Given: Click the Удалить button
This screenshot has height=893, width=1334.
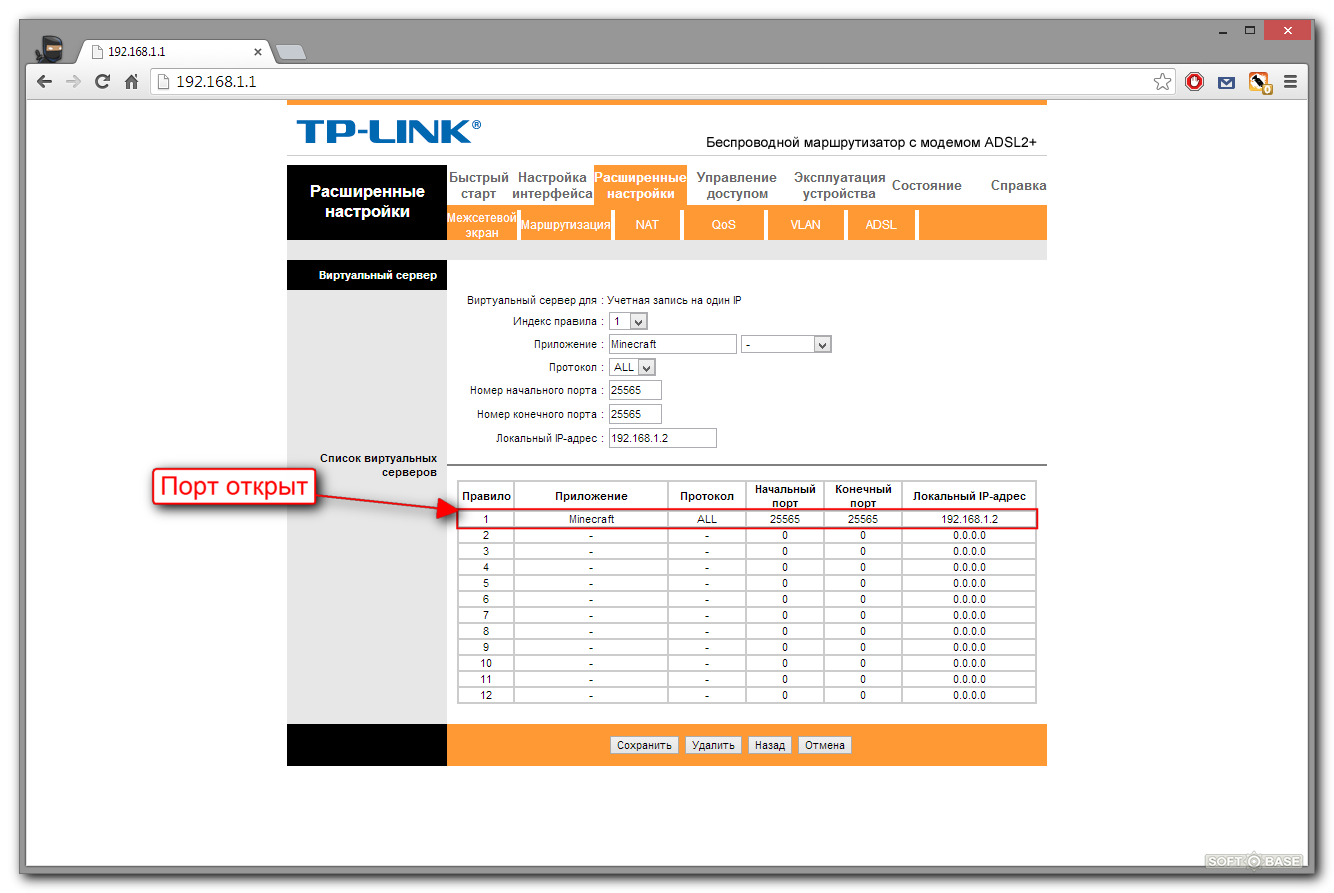Looking at the screenshot, I should 713,745.
